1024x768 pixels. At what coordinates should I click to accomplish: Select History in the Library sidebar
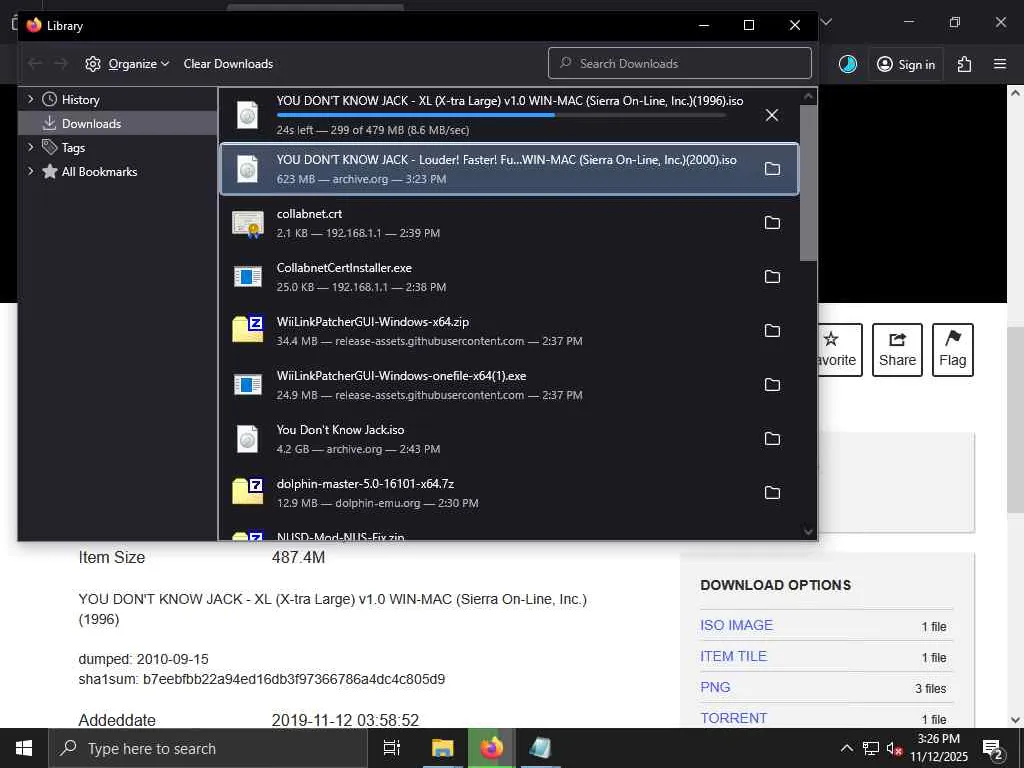(80, 100)
